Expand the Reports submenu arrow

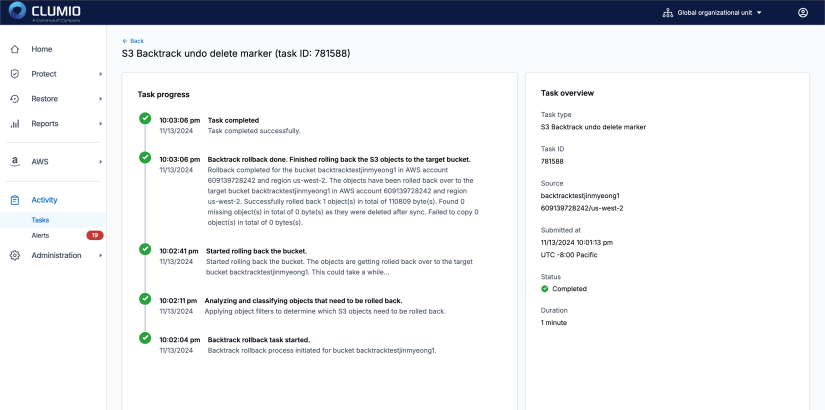pyautogui.click(x=100, y=124)
